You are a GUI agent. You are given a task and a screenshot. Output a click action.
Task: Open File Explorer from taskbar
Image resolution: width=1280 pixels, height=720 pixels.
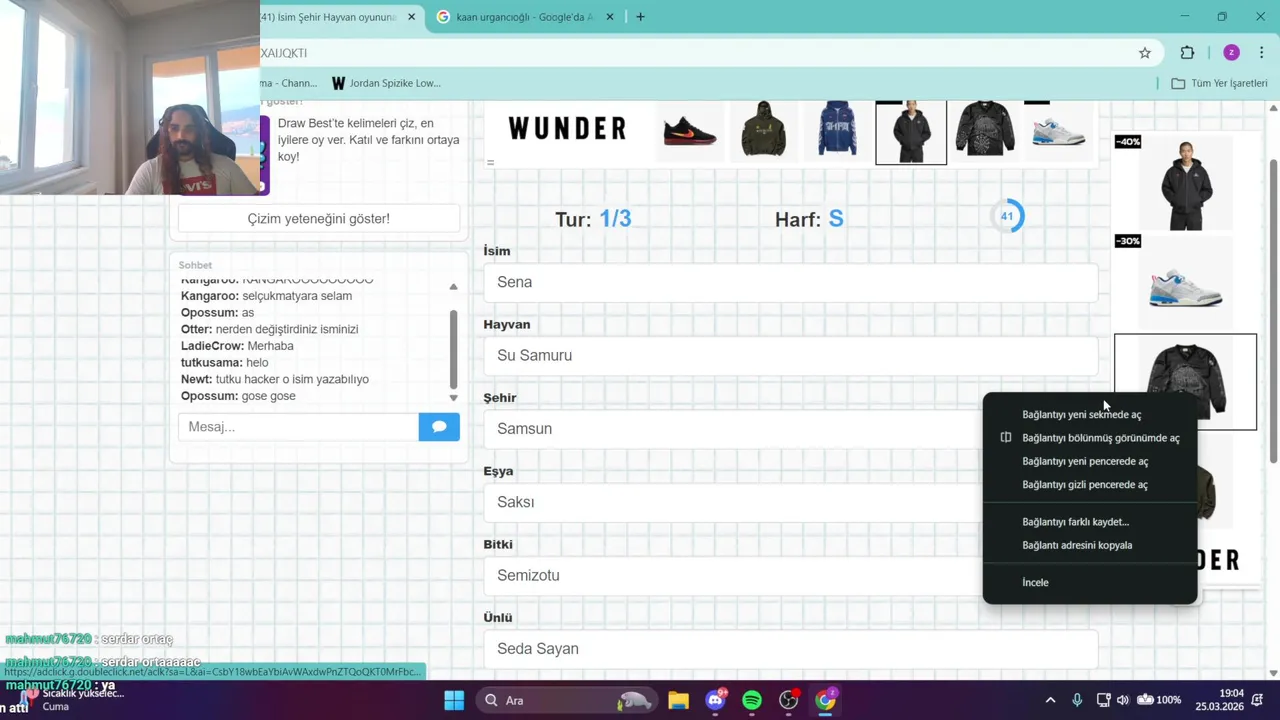tap(678, 700)
